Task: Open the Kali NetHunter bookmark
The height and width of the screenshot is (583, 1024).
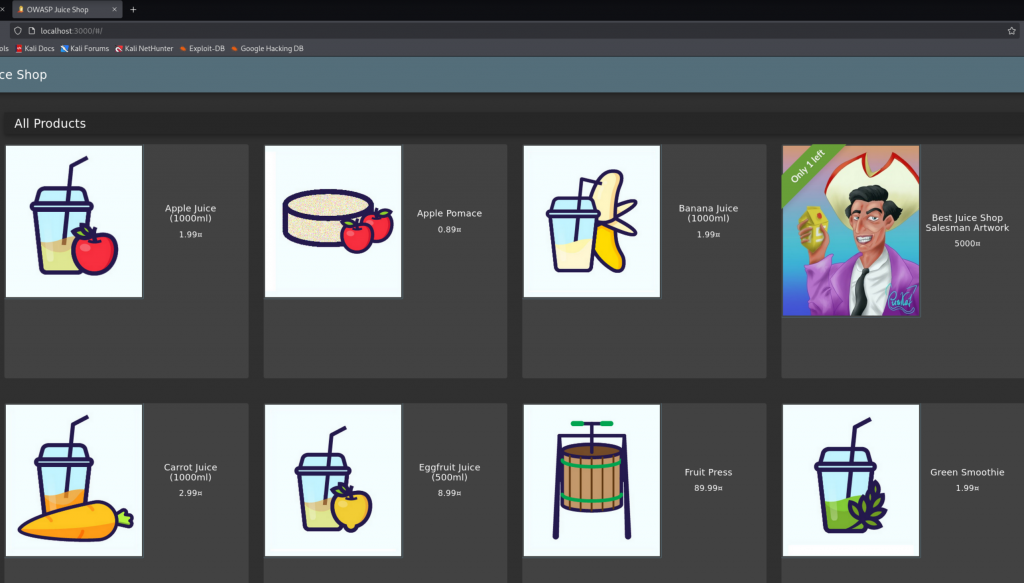Action: pos(144,48)
